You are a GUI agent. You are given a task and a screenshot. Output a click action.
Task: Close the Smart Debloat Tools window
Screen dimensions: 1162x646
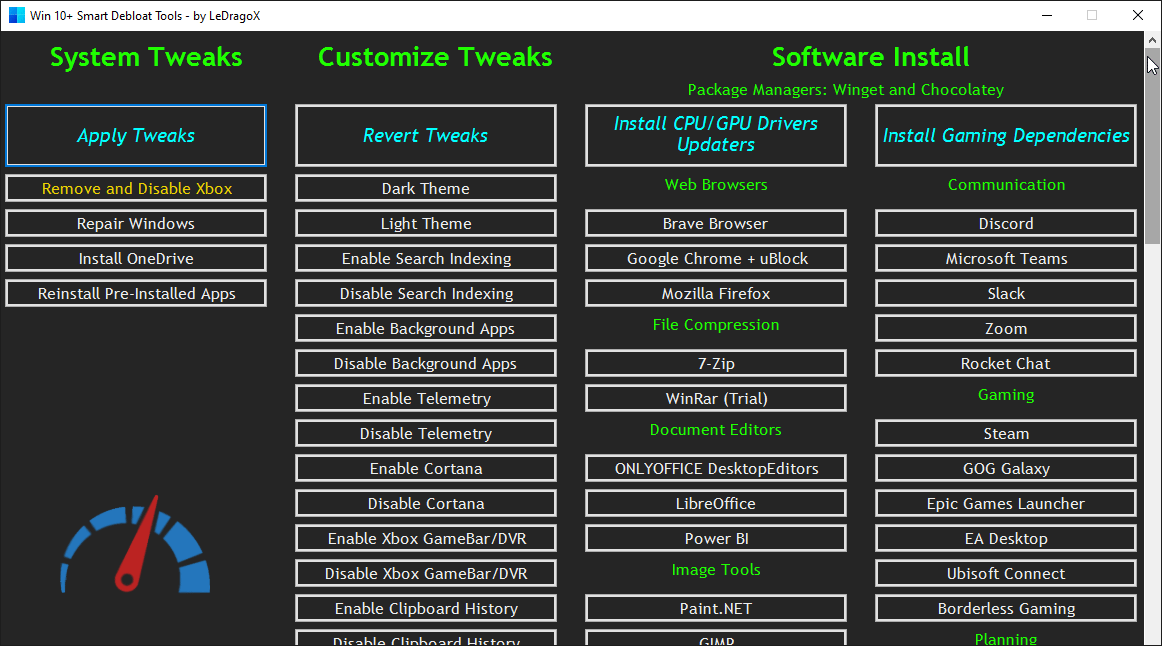(1138, 16)
